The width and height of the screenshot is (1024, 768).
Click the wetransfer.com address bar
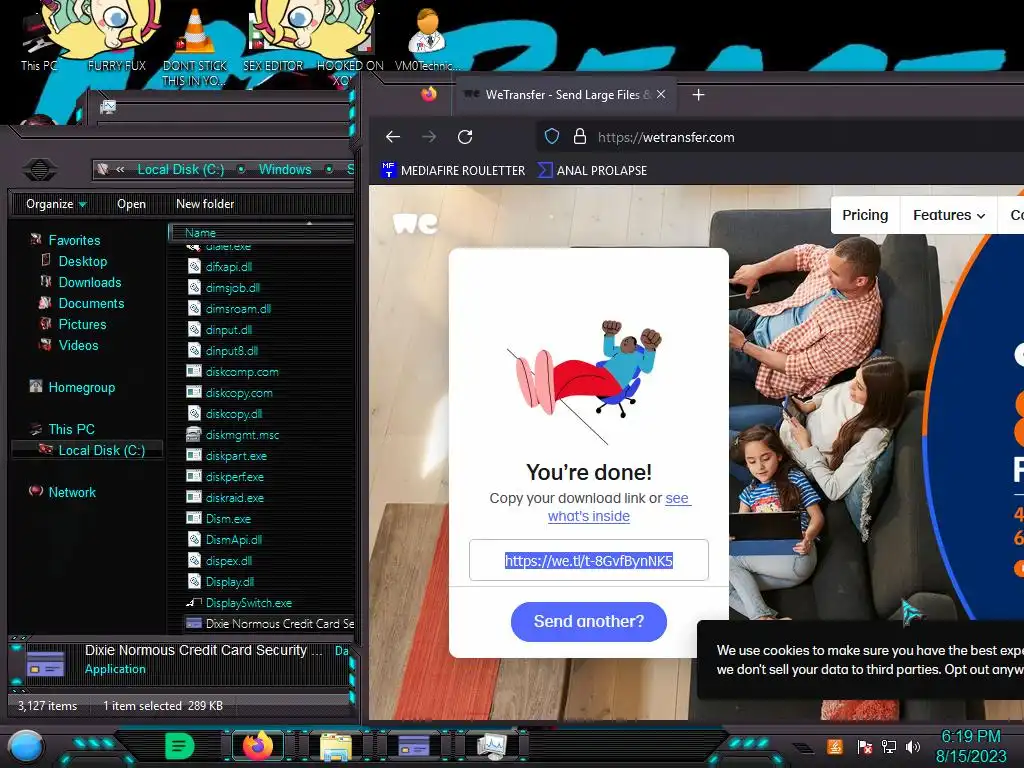pos(666,137)
